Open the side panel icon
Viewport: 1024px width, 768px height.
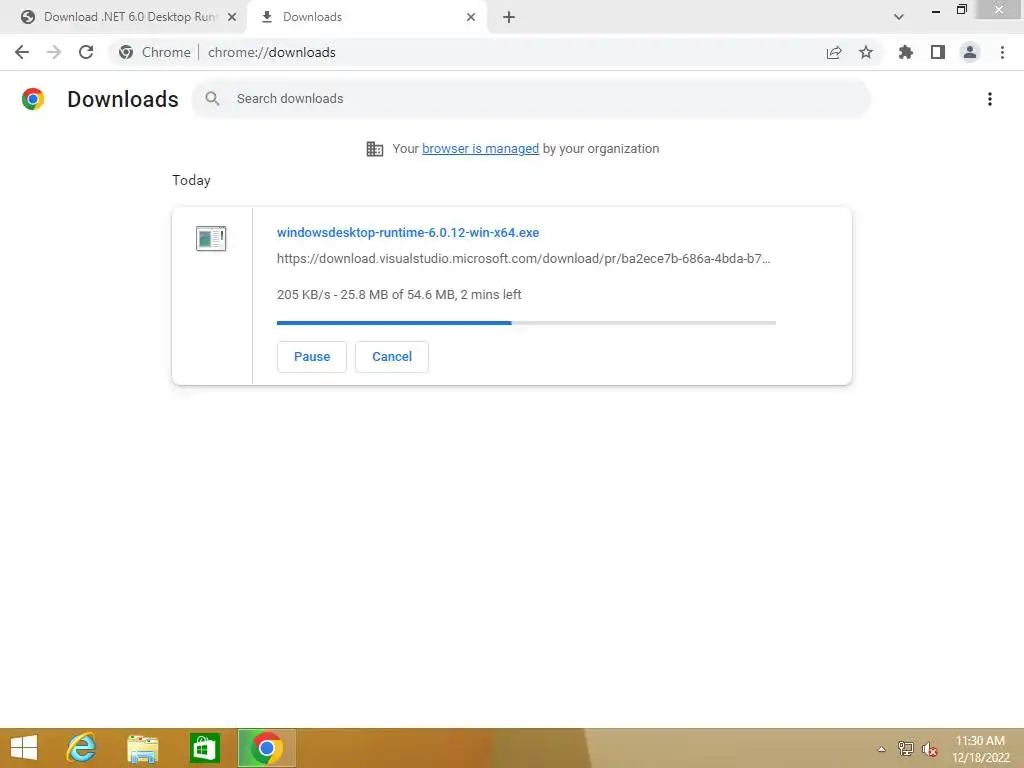(938, 52)
